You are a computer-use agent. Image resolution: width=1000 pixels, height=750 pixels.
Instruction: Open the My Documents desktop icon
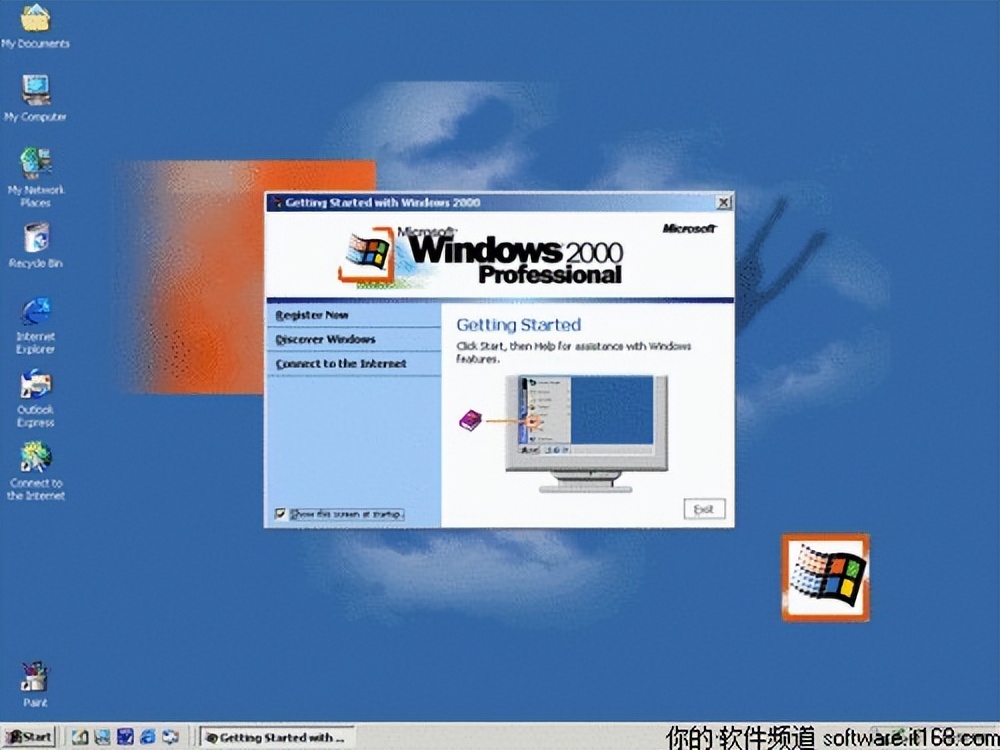pyautogui.click(x=36, y=20)
